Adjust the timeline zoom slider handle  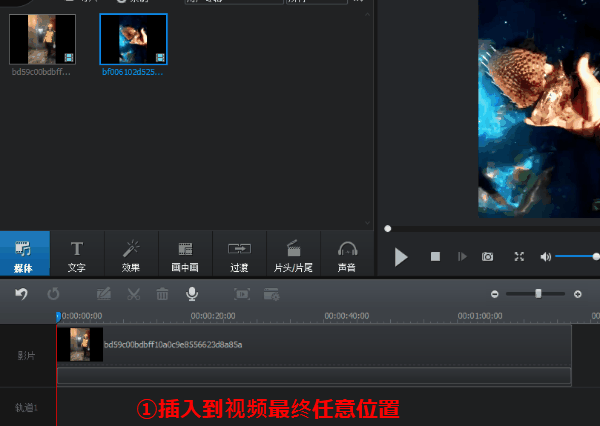point(538,294)
